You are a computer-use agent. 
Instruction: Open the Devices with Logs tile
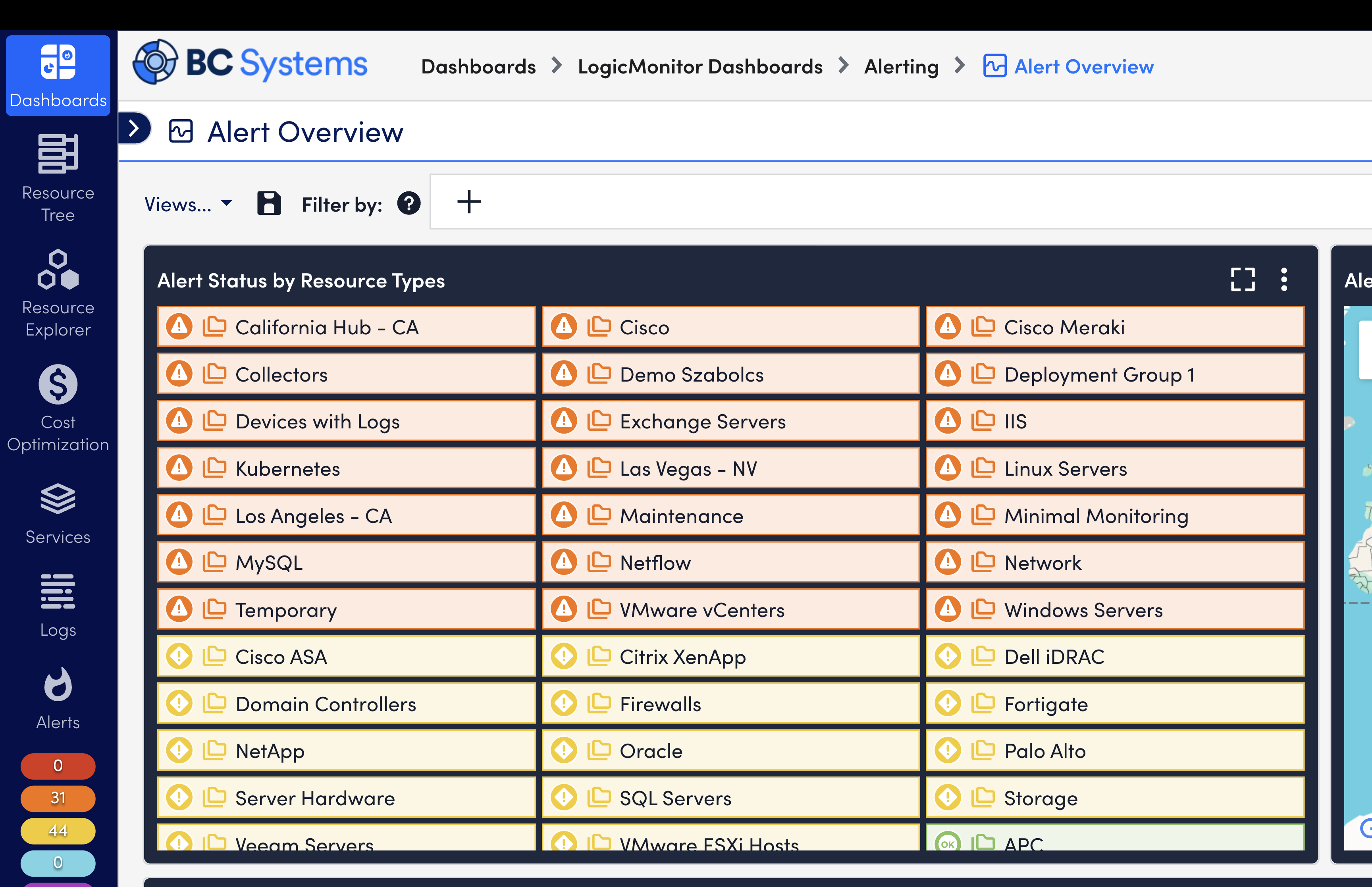[347, 421]
